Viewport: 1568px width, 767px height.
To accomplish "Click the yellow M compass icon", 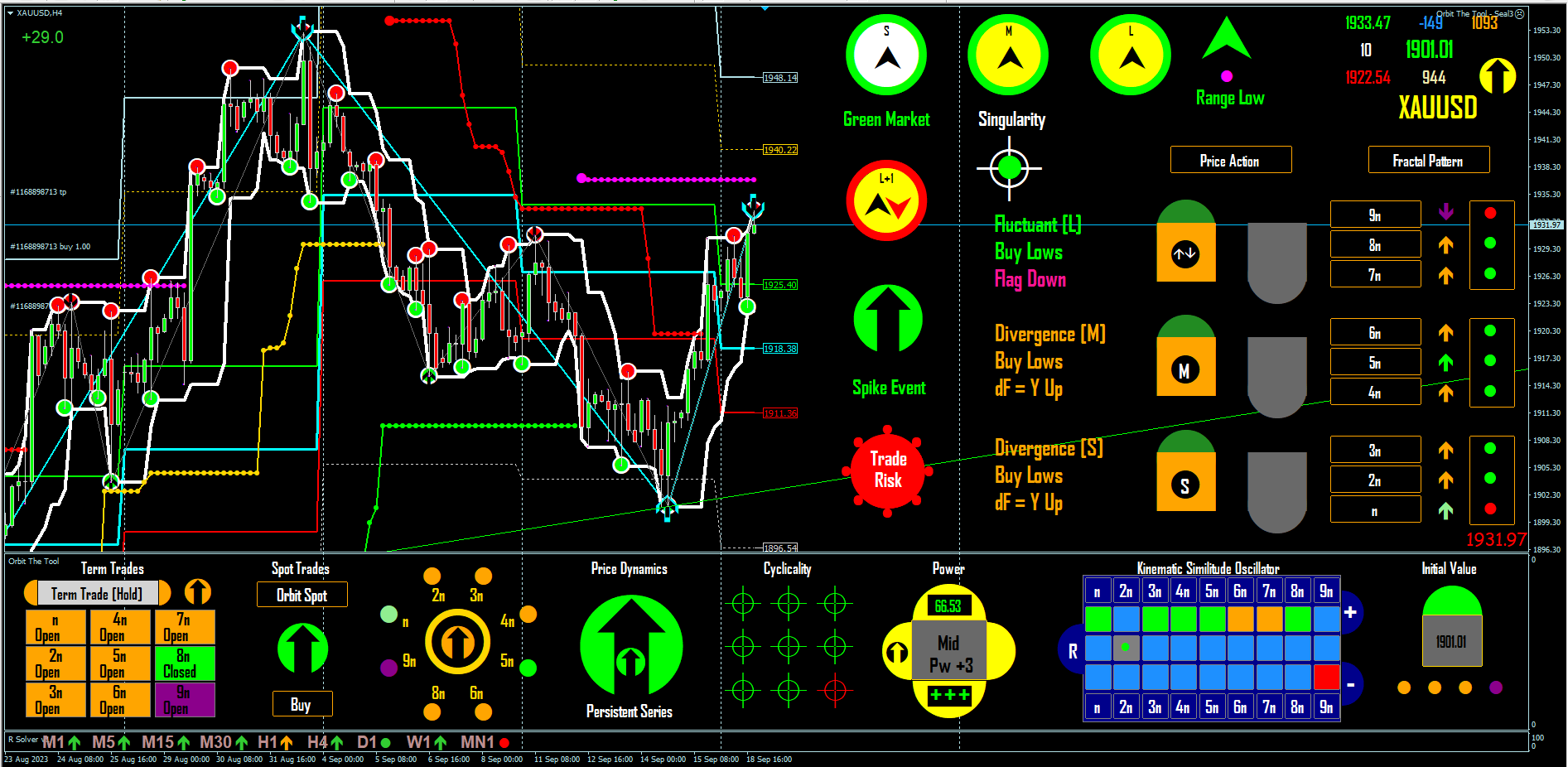I will pos(1009,55).
